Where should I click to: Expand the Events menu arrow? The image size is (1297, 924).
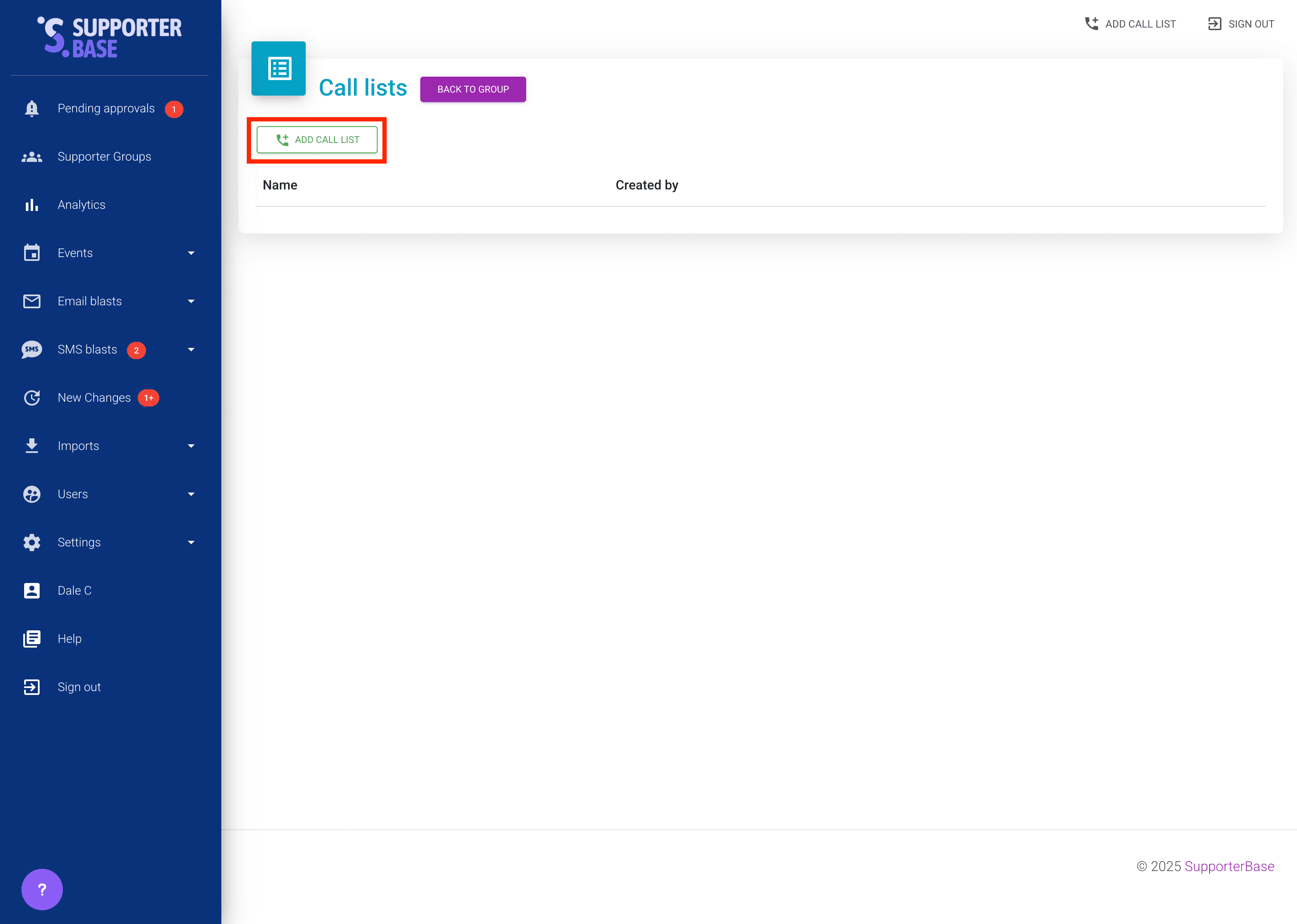191,253
